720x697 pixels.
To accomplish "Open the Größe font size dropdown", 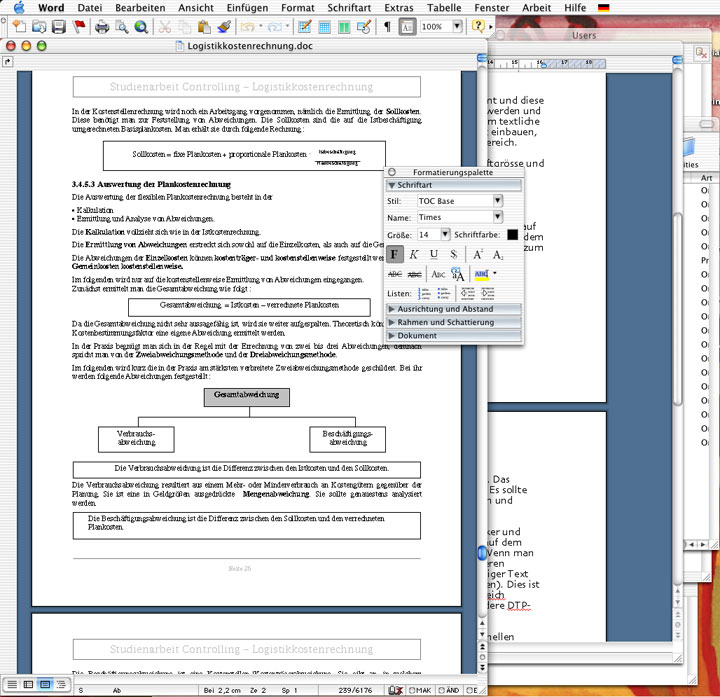I will click(x=445, y=234).
